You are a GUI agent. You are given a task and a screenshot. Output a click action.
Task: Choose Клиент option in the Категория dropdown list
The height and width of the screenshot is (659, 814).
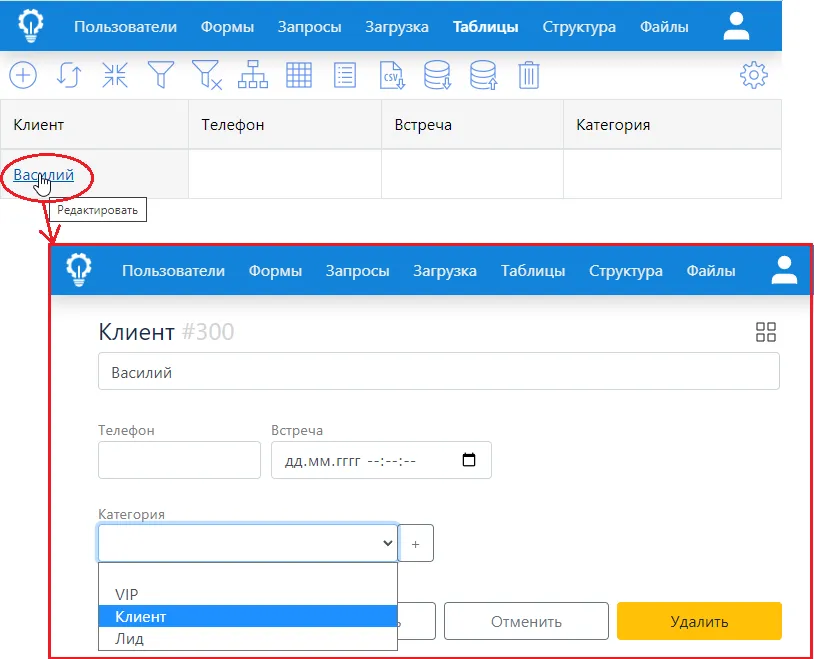(248, 616)
